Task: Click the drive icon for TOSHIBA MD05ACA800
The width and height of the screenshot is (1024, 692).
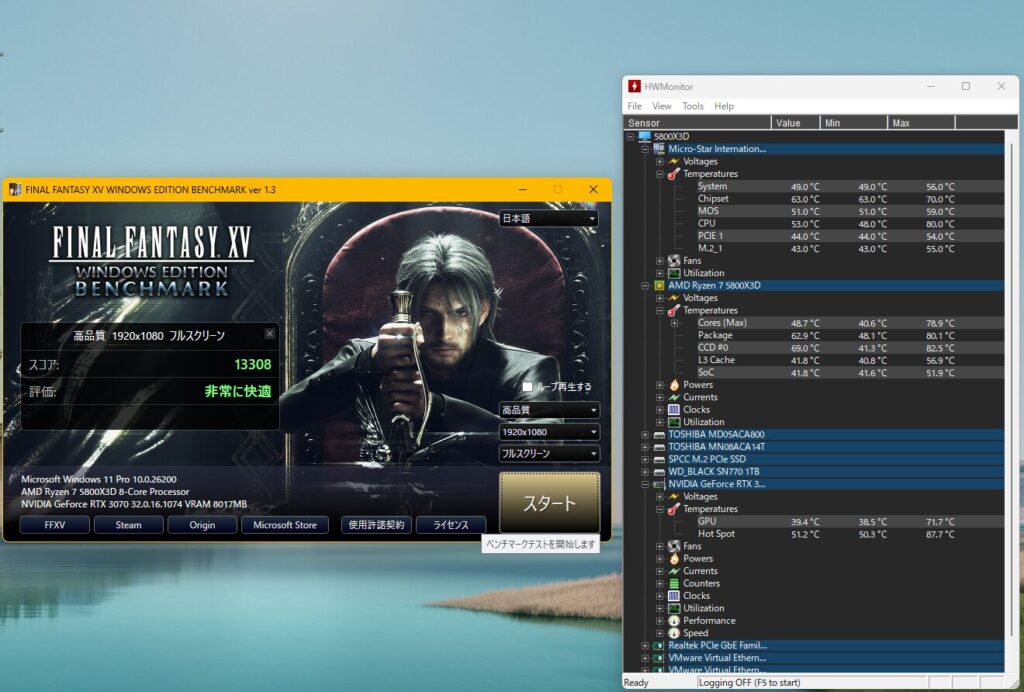Action: (659, 434)
